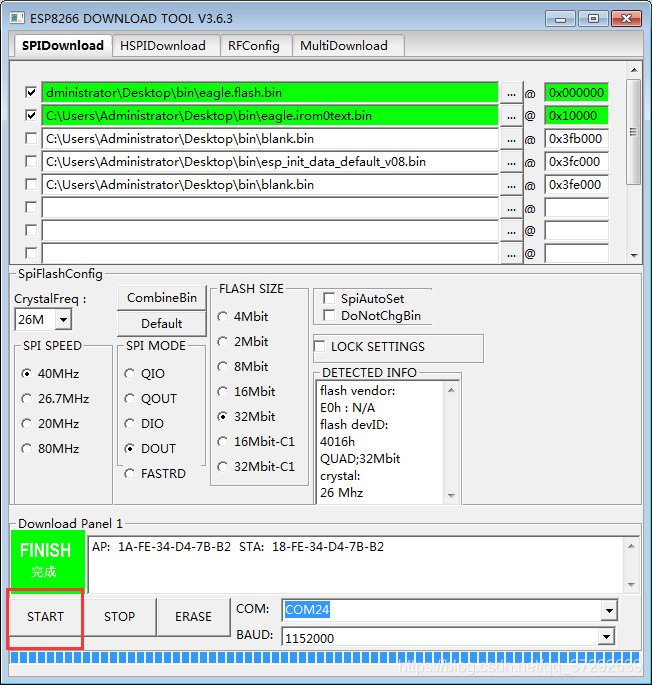Uncheck the eagle.irom0text.bin file checkbox

(31, 116)
